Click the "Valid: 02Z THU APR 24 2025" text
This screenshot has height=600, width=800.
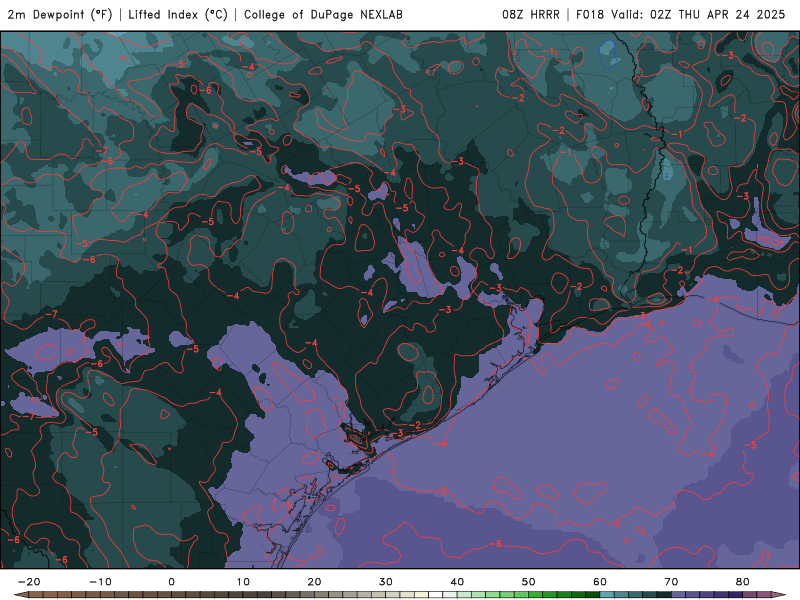tap(698, 15)
